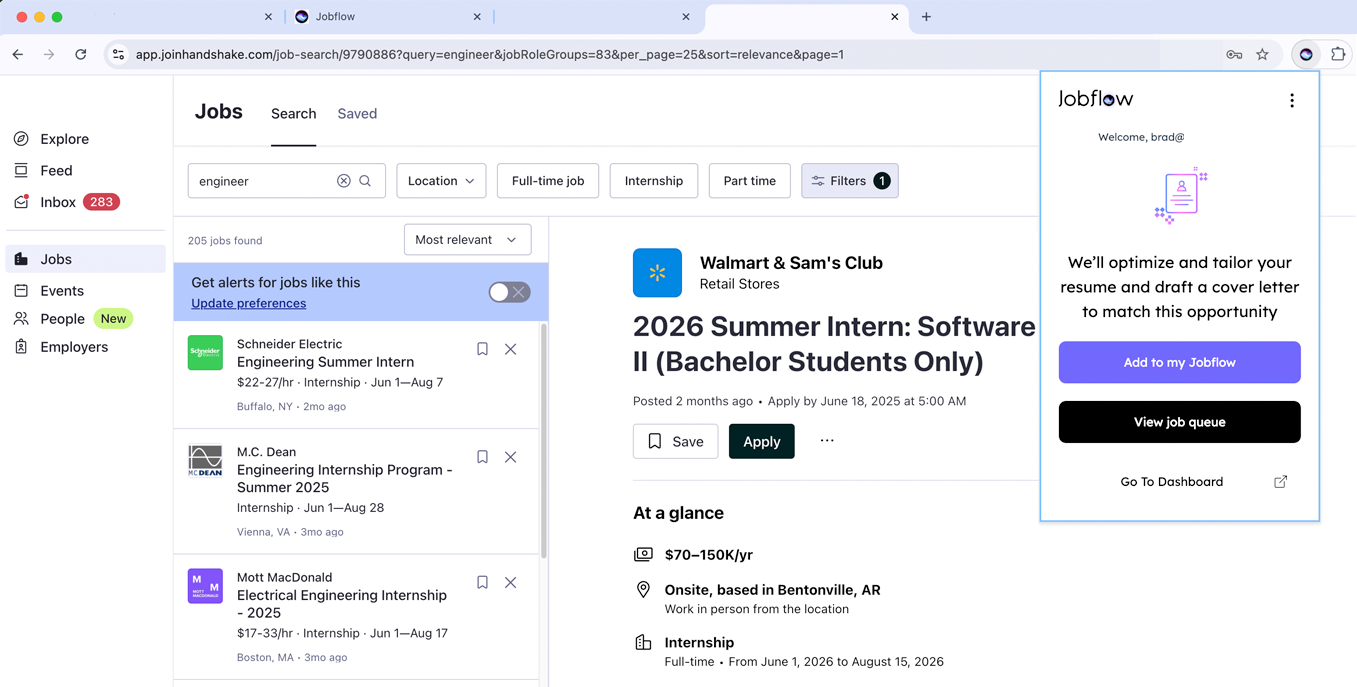Click the job list scrollbar
The image size is (1357, 687).
(x=544, y=440)
